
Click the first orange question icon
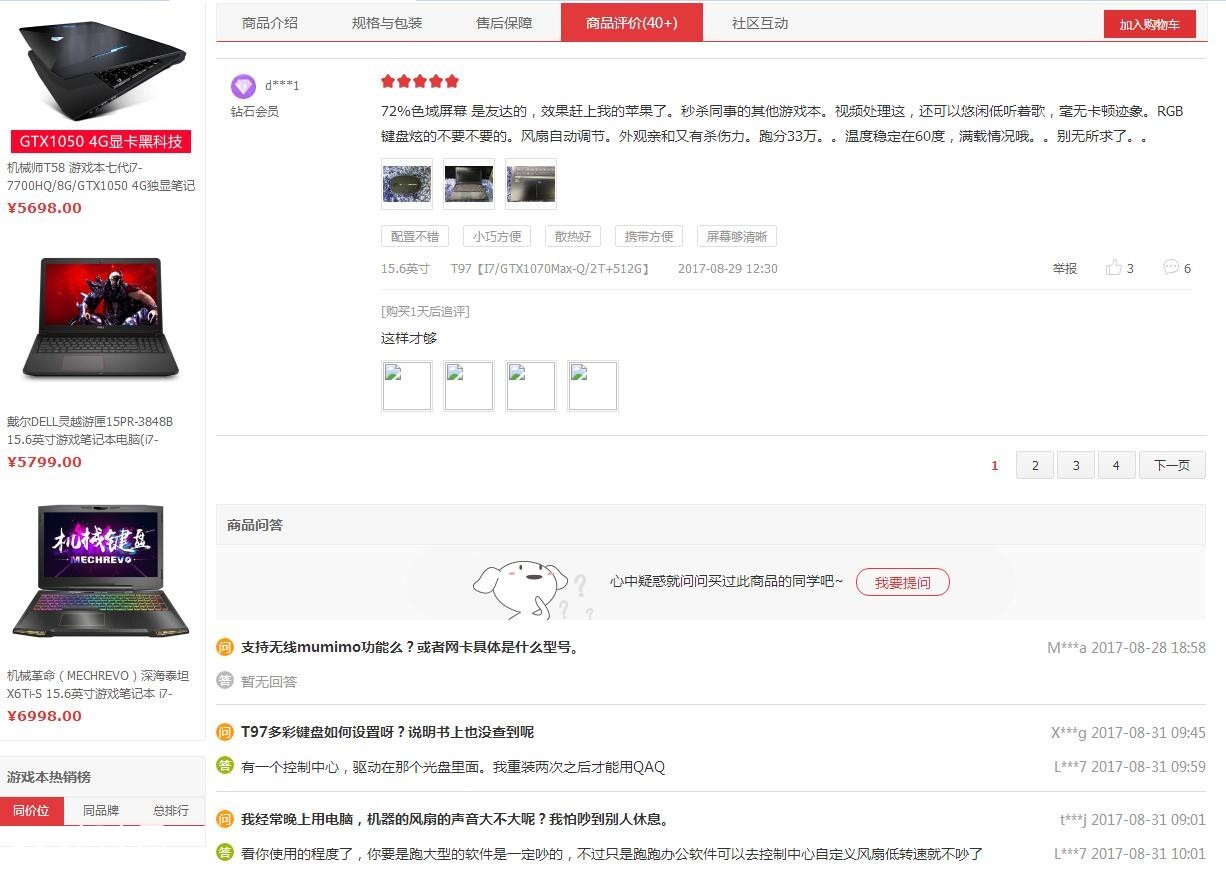(225, 647)
